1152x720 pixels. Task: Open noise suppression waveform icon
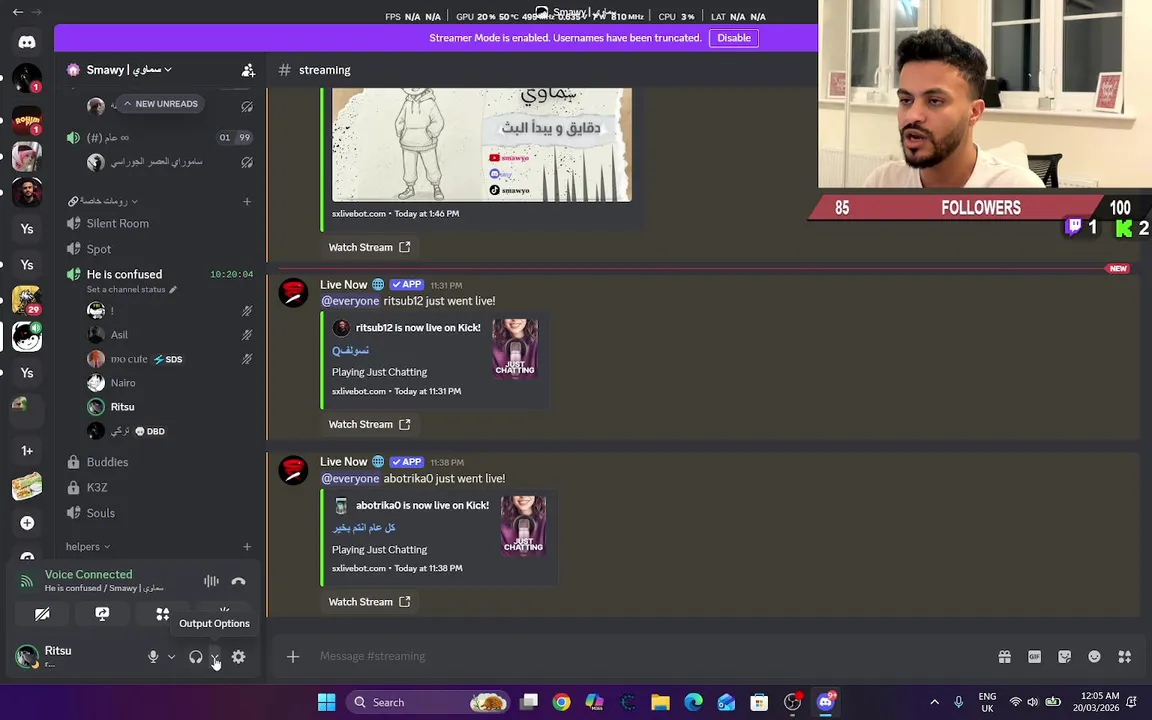tap(211, 581)
